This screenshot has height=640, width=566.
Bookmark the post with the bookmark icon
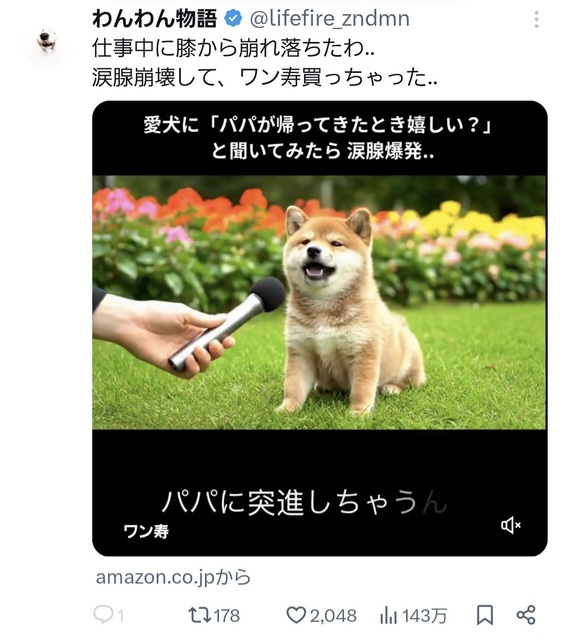(x=485, y=615)
